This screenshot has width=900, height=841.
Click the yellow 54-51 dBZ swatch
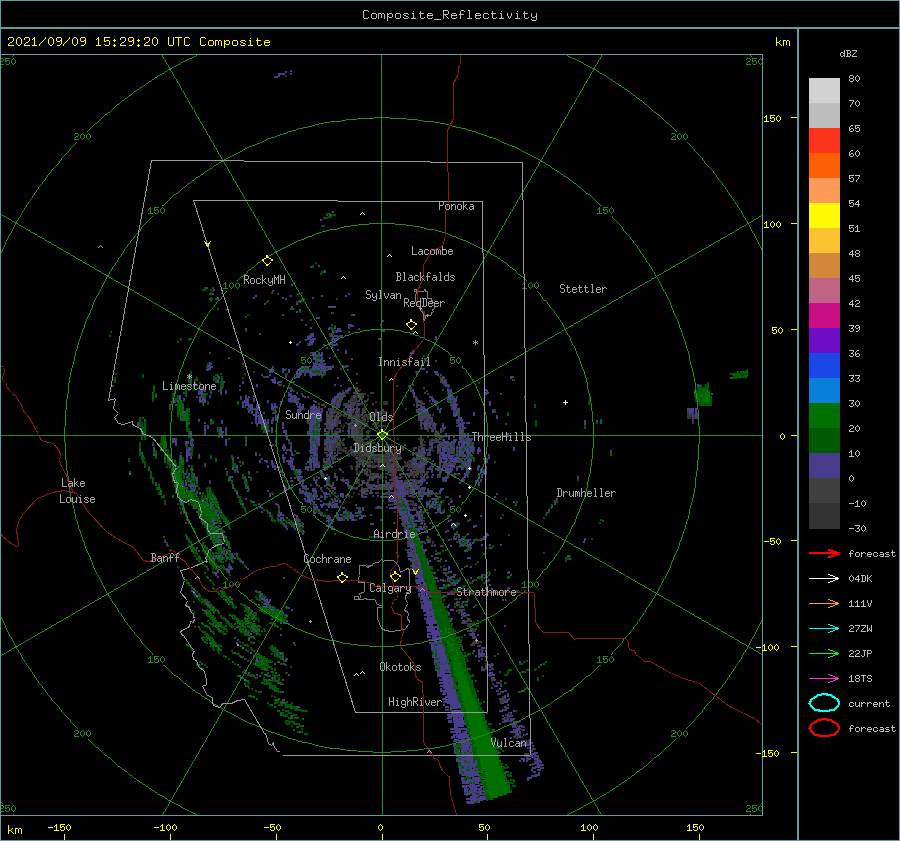824,216
